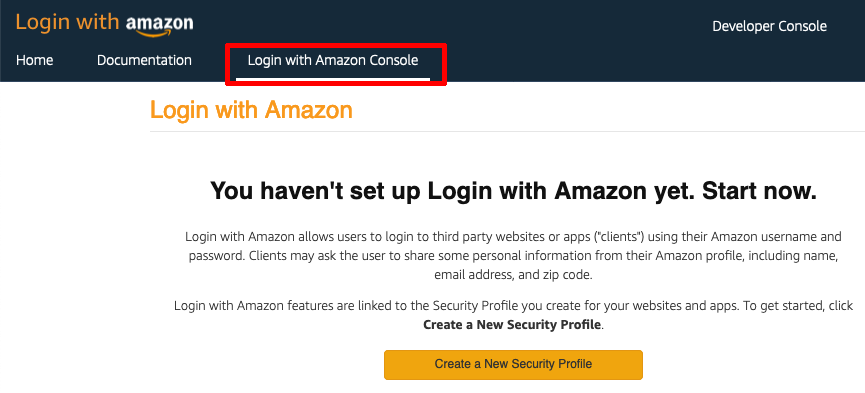865x393 pixels.
Task: Click the 'email address, and zip code' line
Action: (513, 275)
